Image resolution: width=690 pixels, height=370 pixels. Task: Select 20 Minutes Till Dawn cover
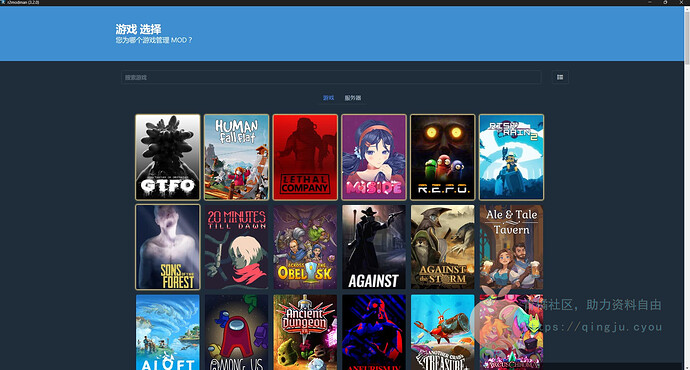pos(236,247)
